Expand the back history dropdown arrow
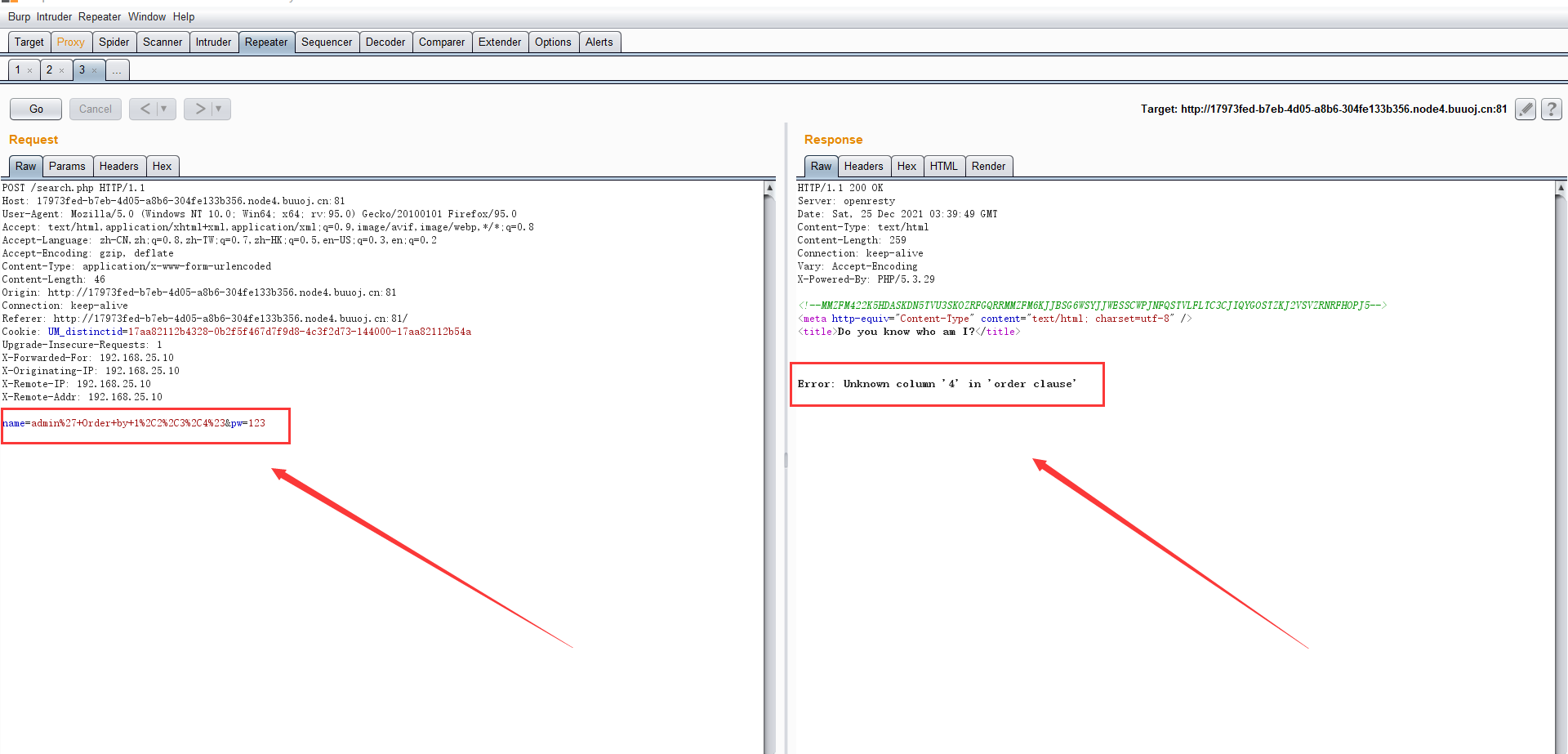1568x754 pixels. (x=164, y=109)
